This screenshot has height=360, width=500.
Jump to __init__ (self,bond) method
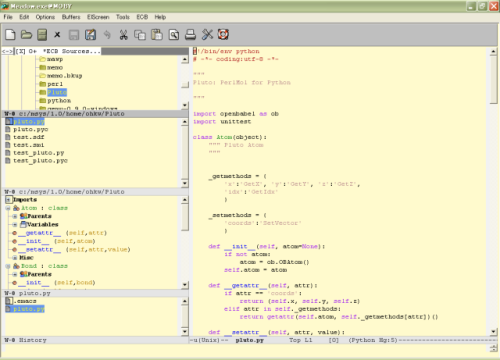point(57,283)
